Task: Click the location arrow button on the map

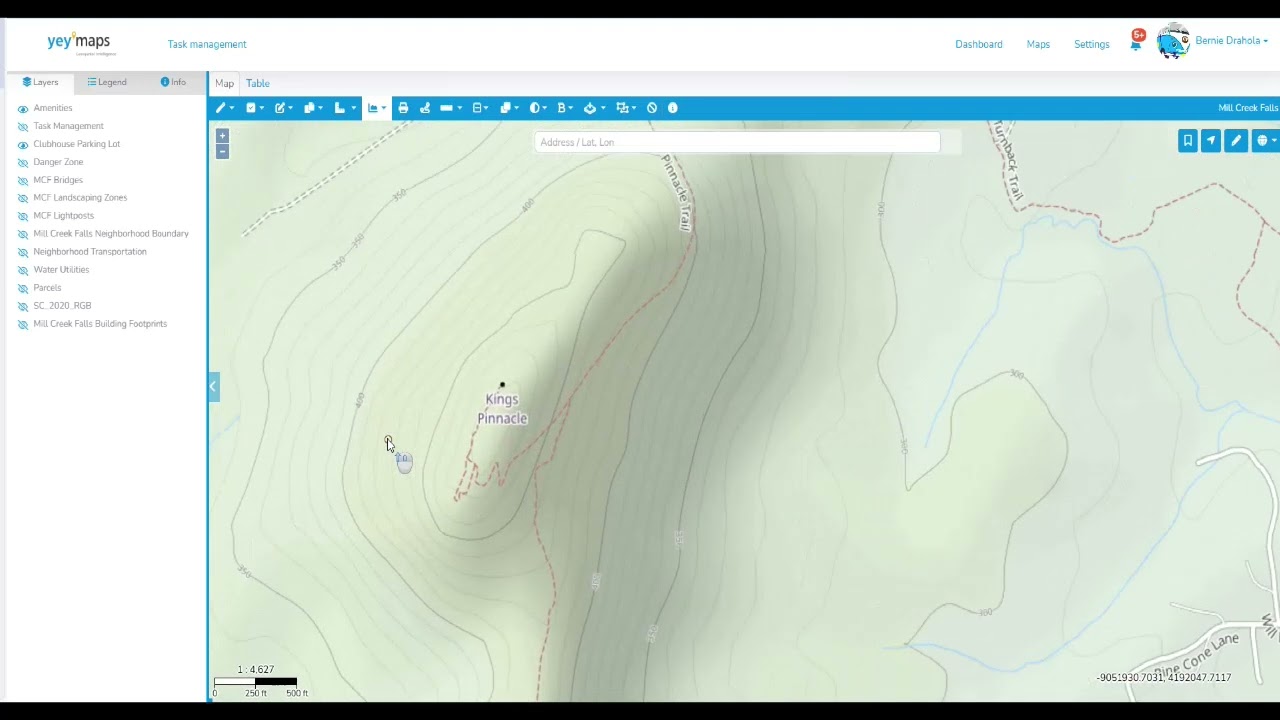Action: tap(1211, 141)
